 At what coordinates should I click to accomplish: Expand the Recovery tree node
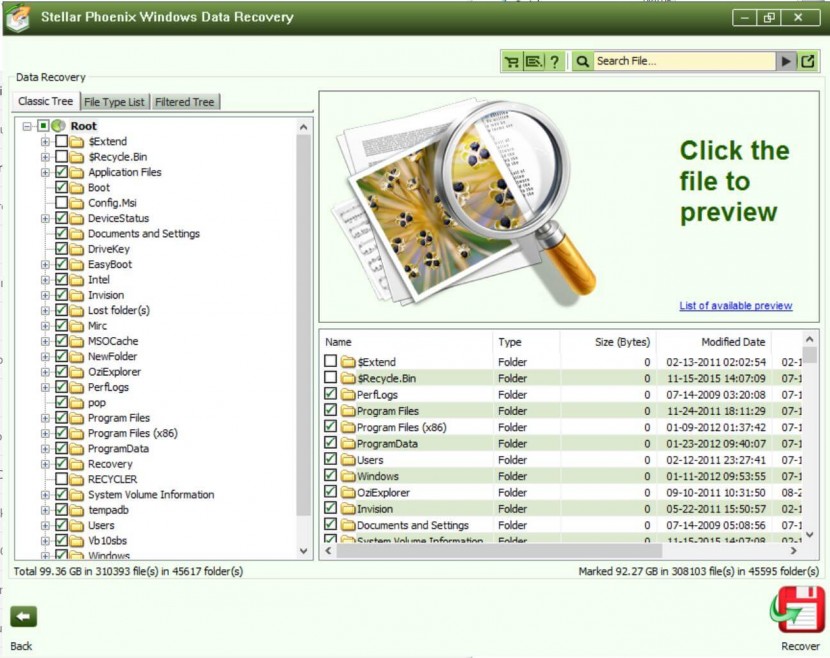[46, 464]
